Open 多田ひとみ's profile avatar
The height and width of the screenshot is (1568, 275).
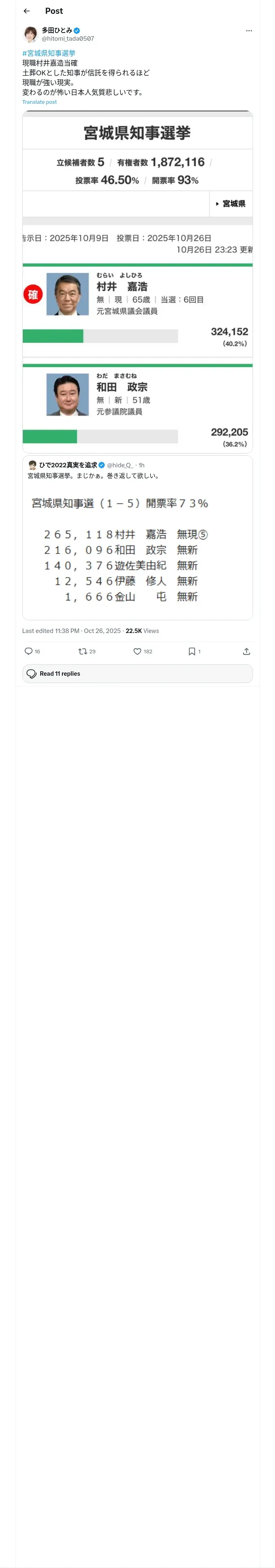pos(31,34)
